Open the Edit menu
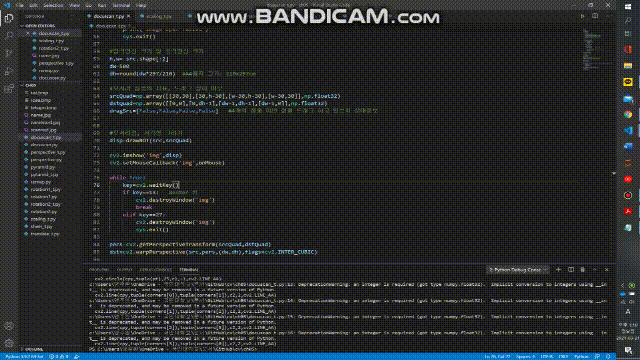The image size is (640, 360). (33, 5)
